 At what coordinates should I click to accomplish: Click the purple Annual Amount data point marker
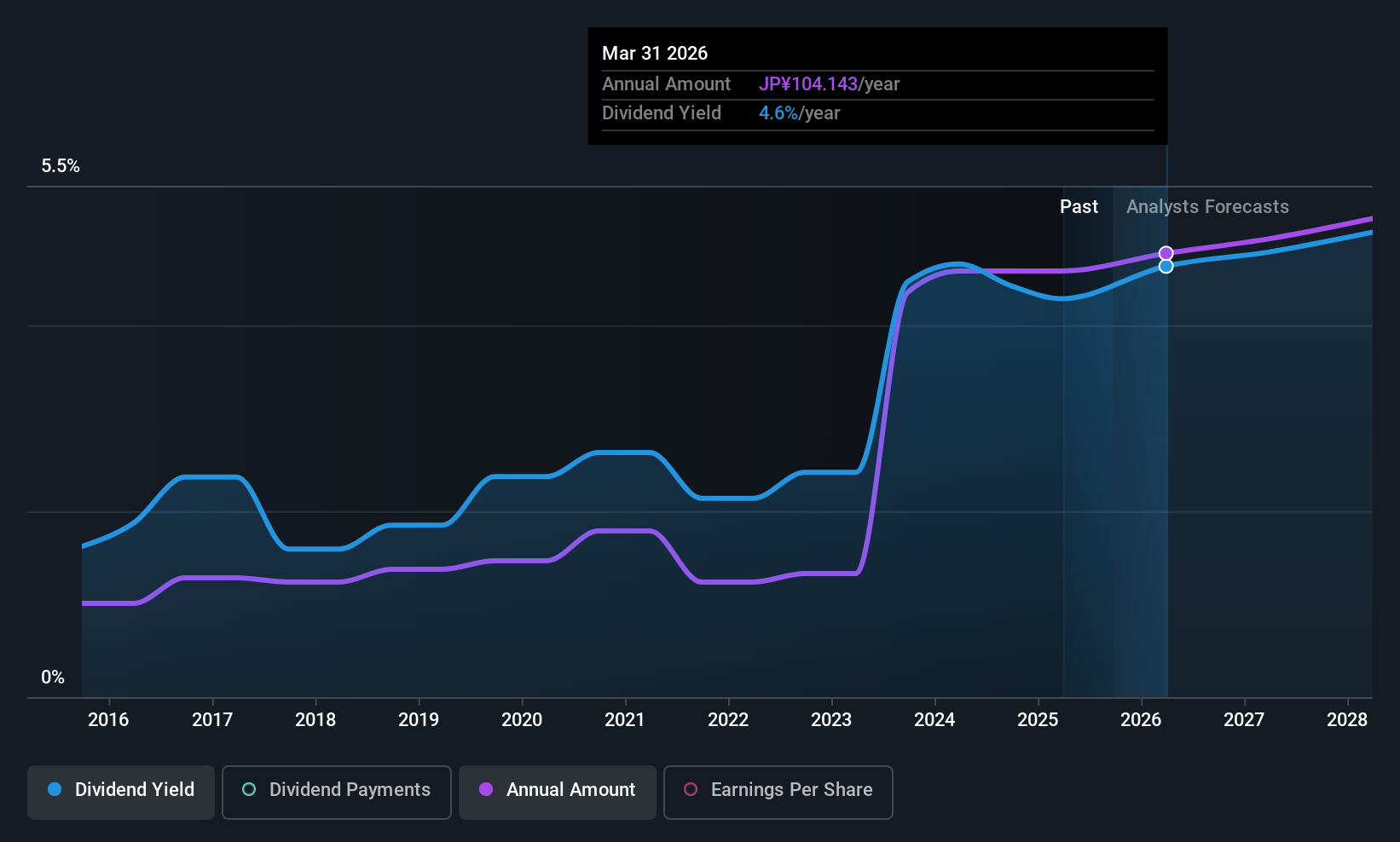tap(1166, 253)
